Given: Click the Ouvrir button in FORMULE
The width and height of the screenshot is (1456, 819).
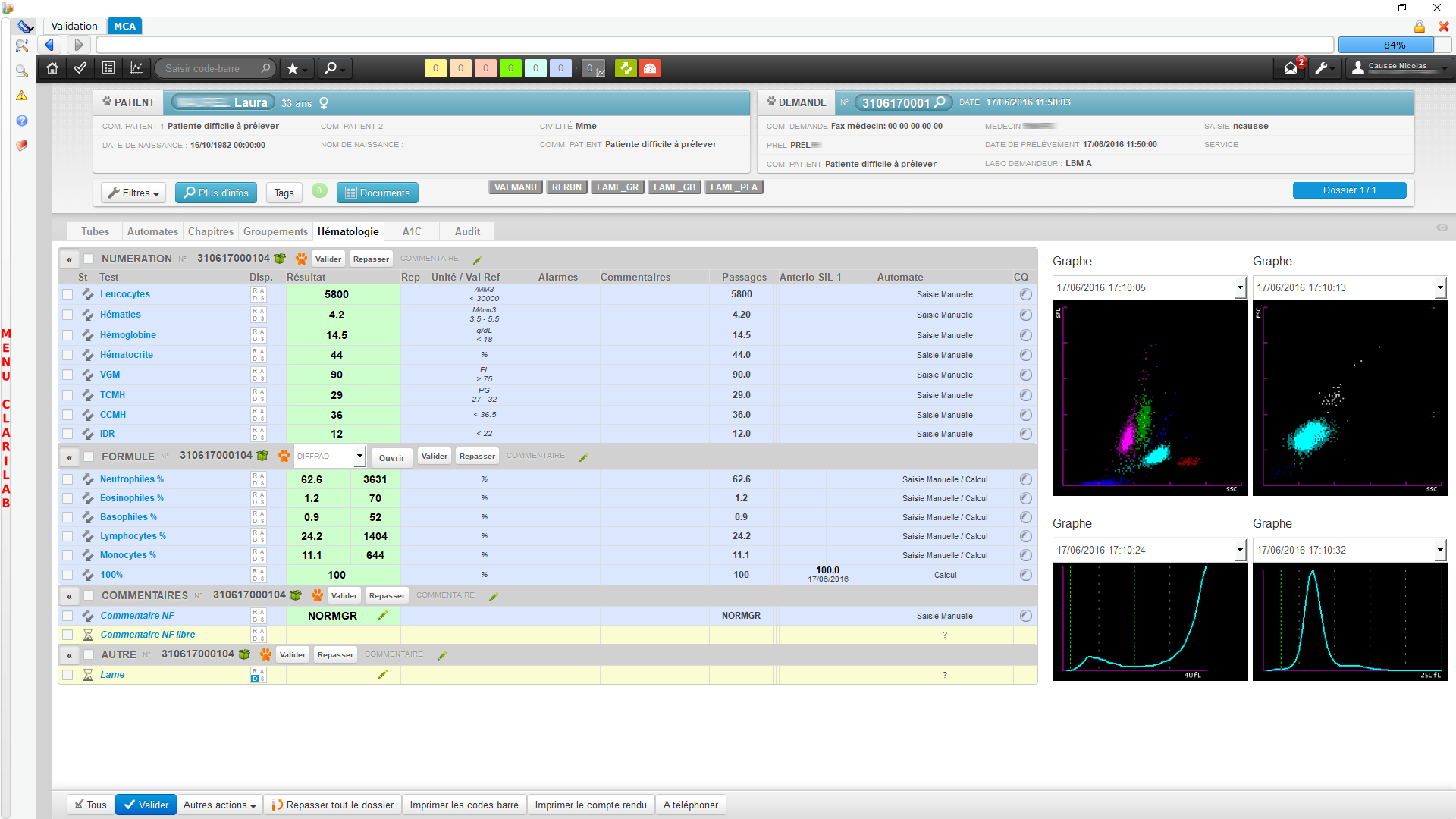Looking at the screenshot, I should pos(392,457).
